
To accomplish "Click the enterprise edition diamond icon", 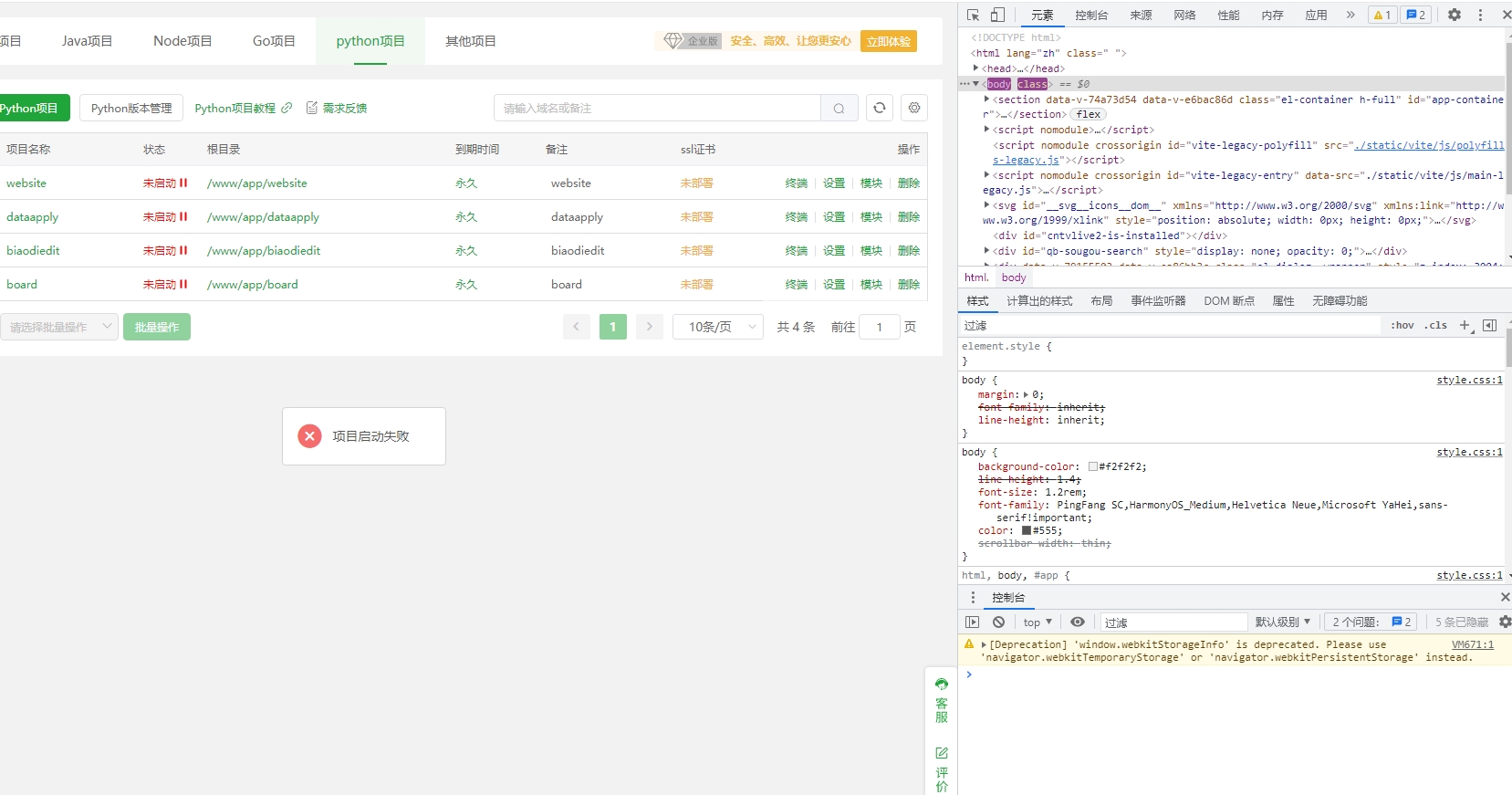I will [673, 41].
